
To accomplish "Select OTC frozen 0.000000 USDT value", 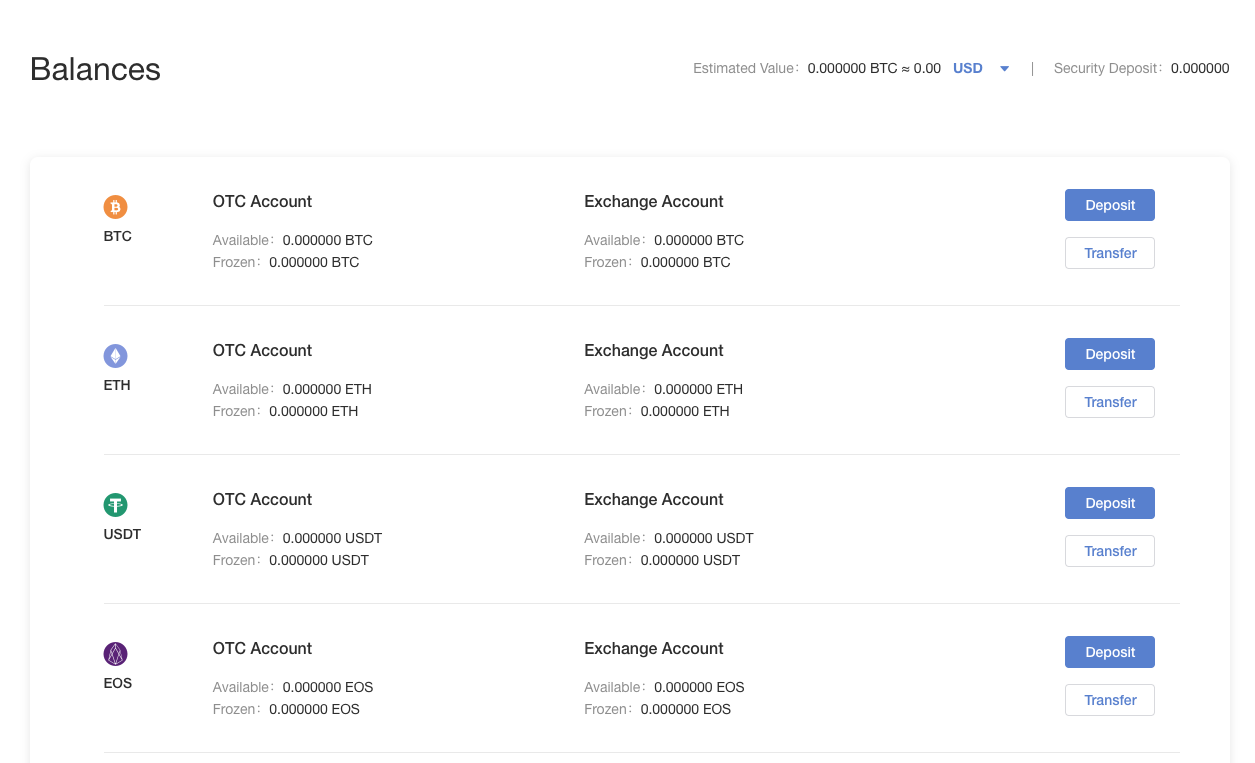I will click(319, 560).
